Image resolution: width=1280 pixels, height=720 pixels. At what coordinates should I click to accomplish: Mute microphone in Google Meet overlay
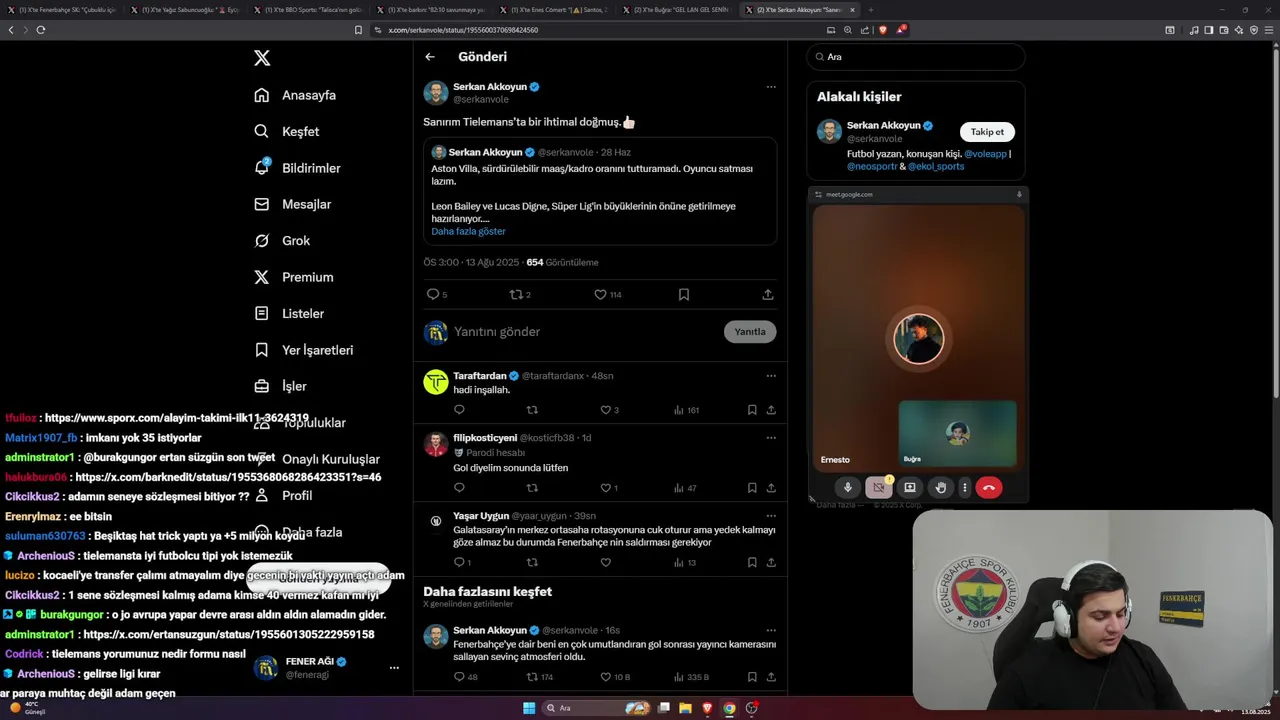coord(847,488)
